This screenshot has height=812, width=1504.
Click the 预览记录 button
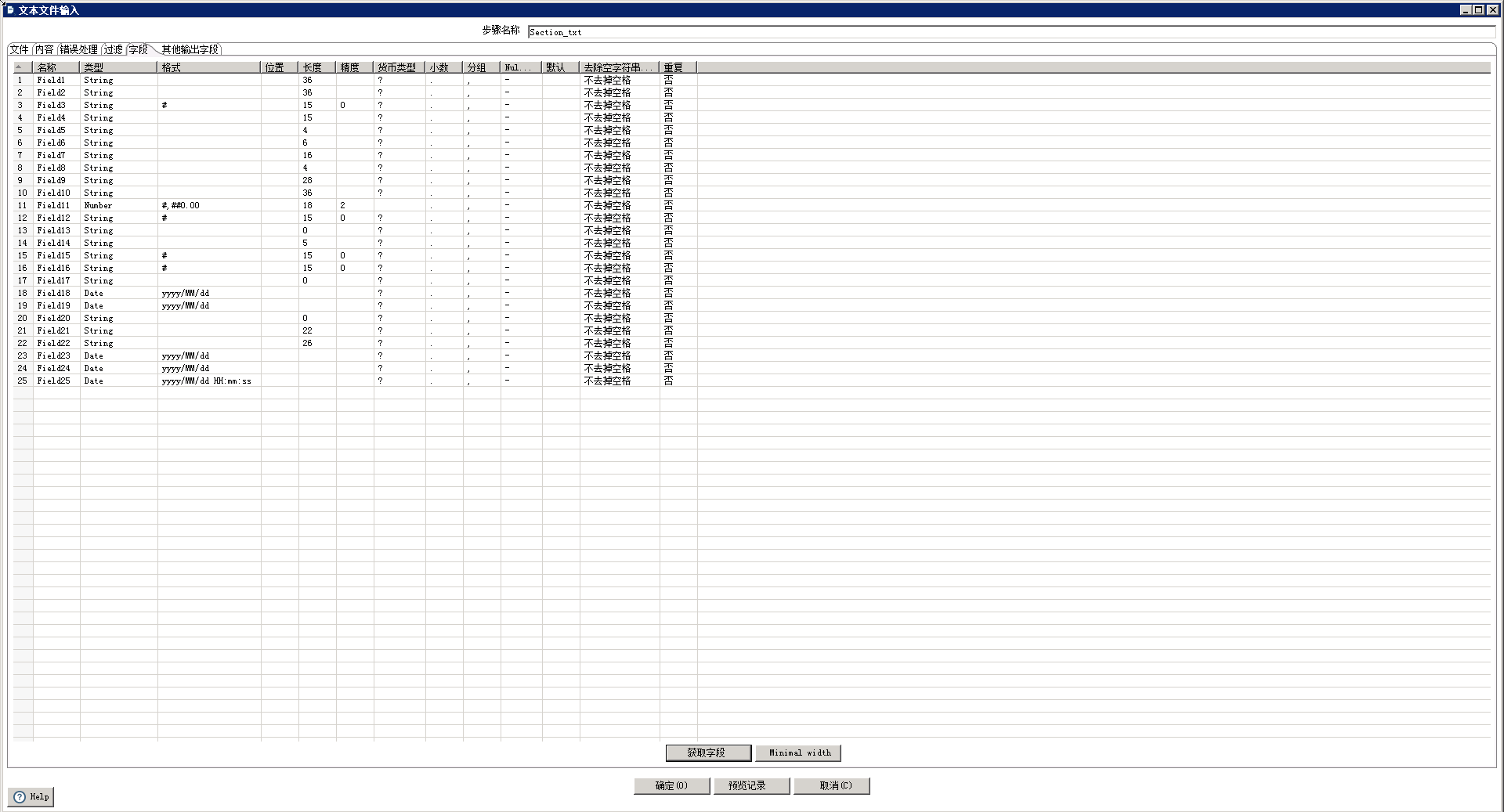[751, 785]
